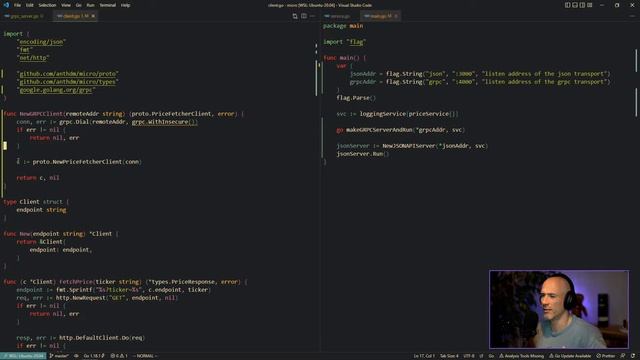Open the Selection menu
The width and height of the screenshot is (640, 360).
coord(47,5)
